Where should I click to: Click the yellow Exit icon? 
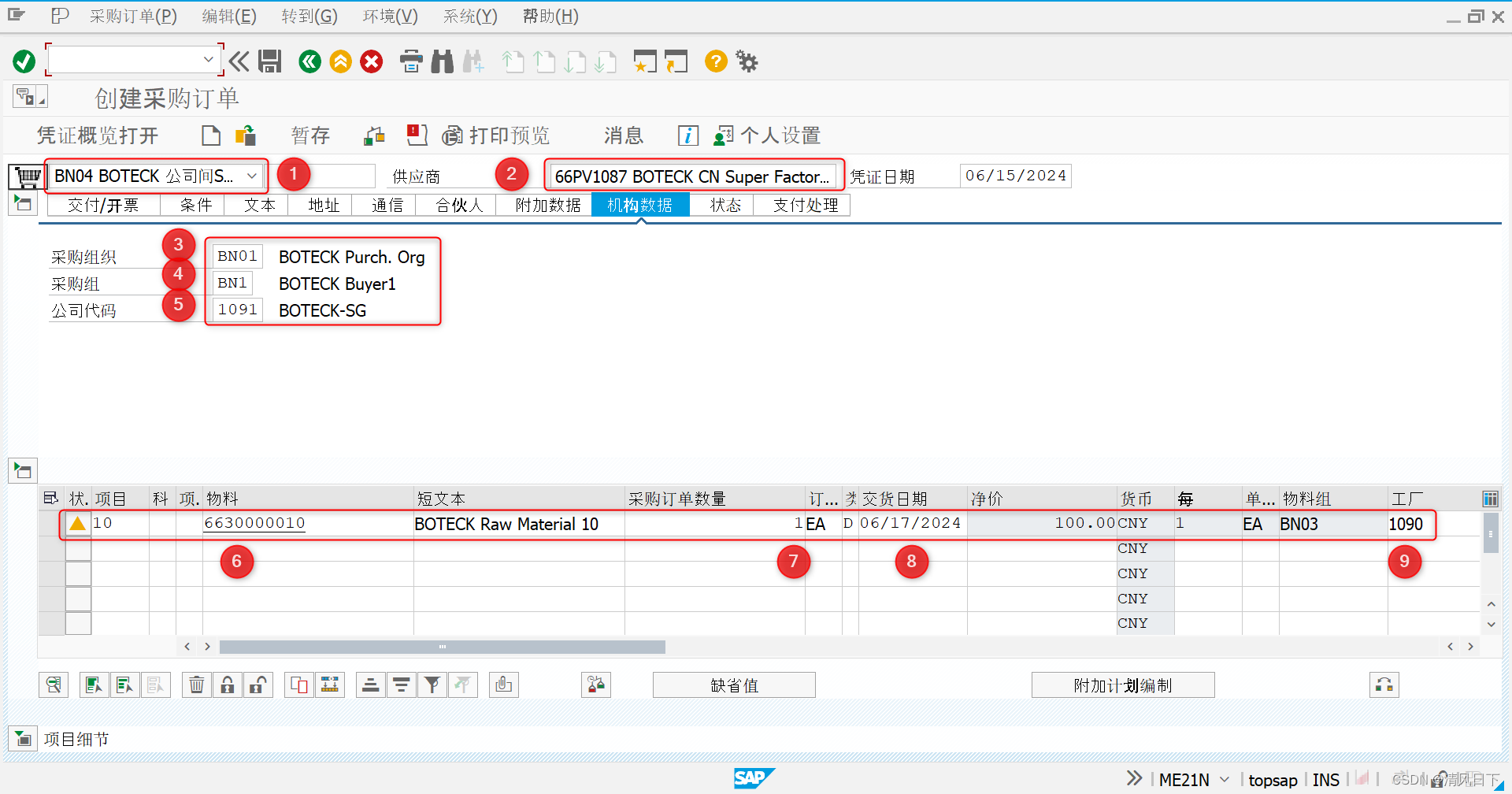click(341, 61)
